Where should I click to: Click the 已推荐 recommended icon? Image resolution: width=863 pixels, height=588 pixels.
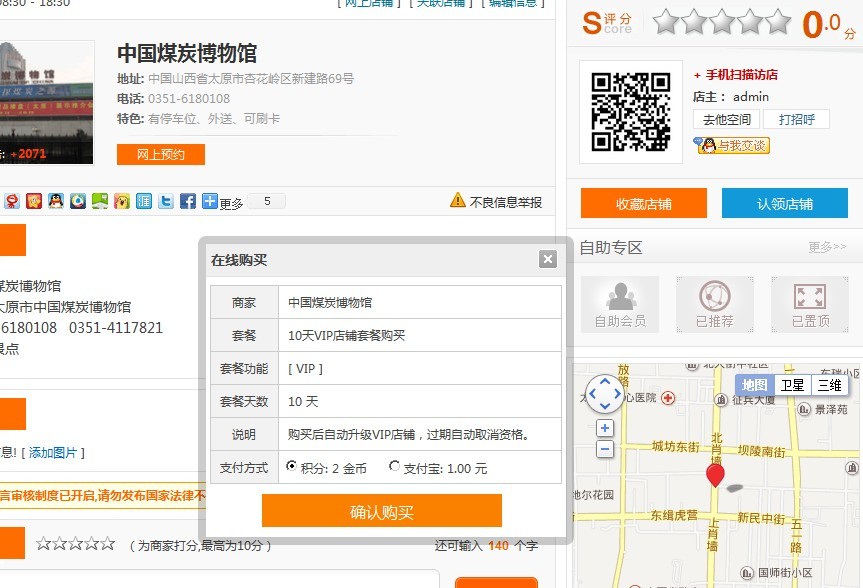(x=714, y=304)
